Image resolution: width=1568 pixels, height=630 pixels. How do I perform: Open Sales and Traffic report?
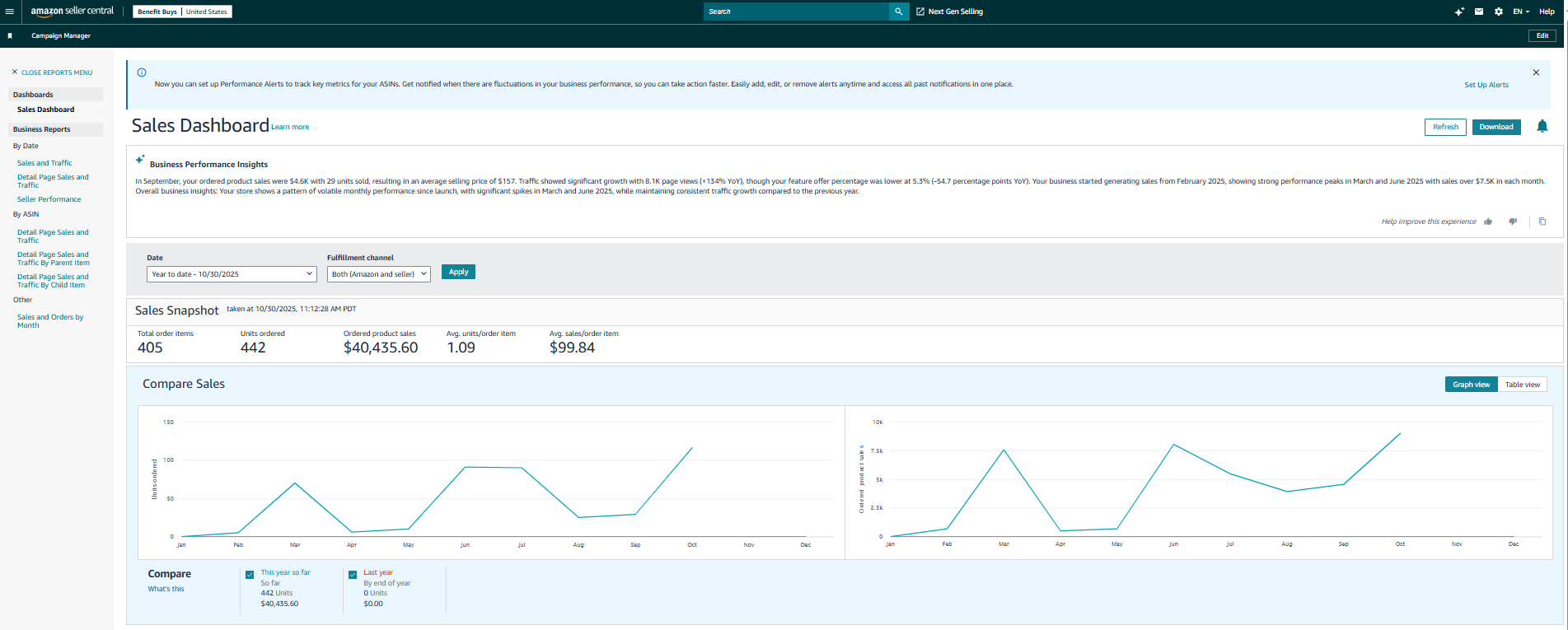click(44, 163)
